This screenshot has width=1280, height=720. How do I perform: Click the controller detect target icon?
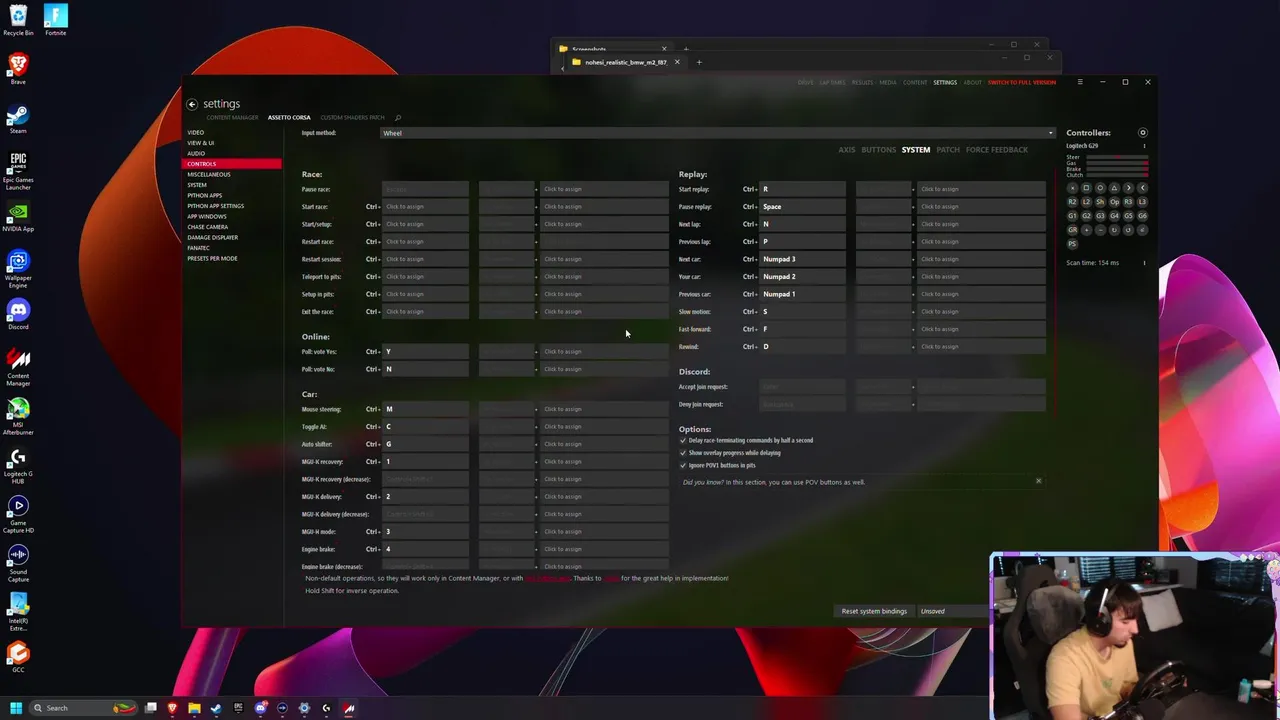1143,133
